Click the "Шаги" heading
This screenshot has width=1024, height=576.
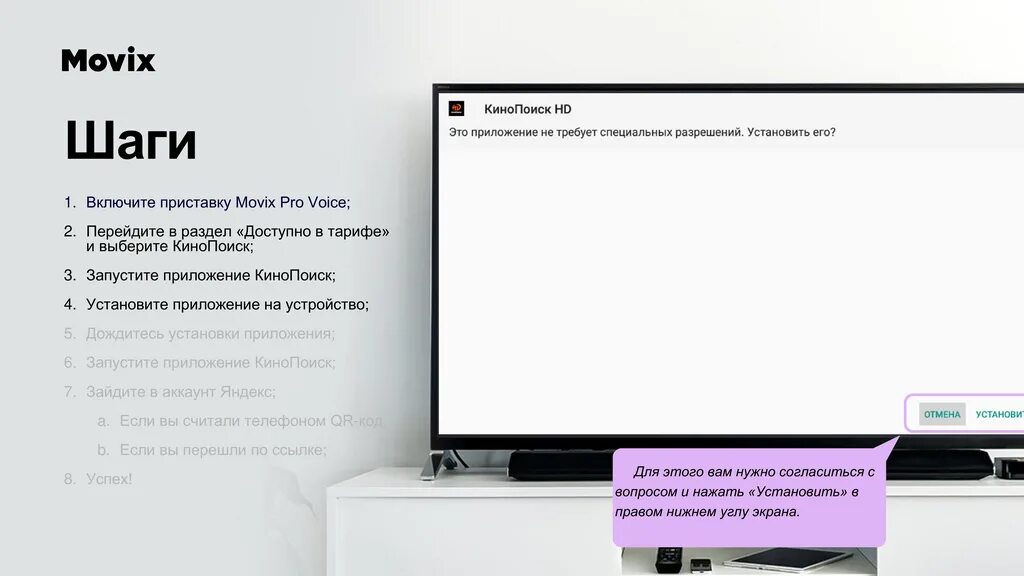pyautogui.click(x=131, y=140)
